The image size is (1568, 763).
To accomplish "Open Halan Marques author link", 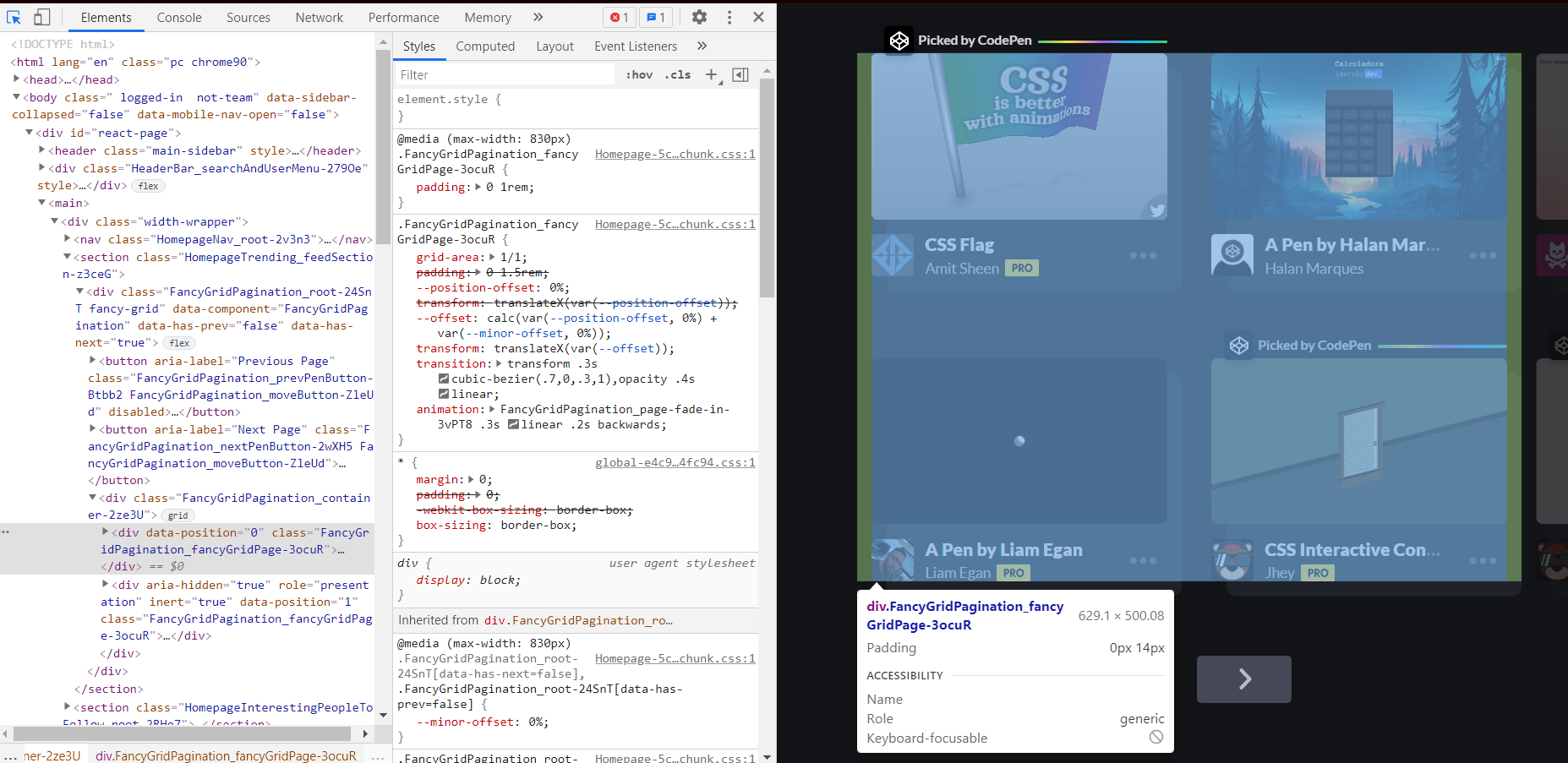I will (x=1314, y=269).
